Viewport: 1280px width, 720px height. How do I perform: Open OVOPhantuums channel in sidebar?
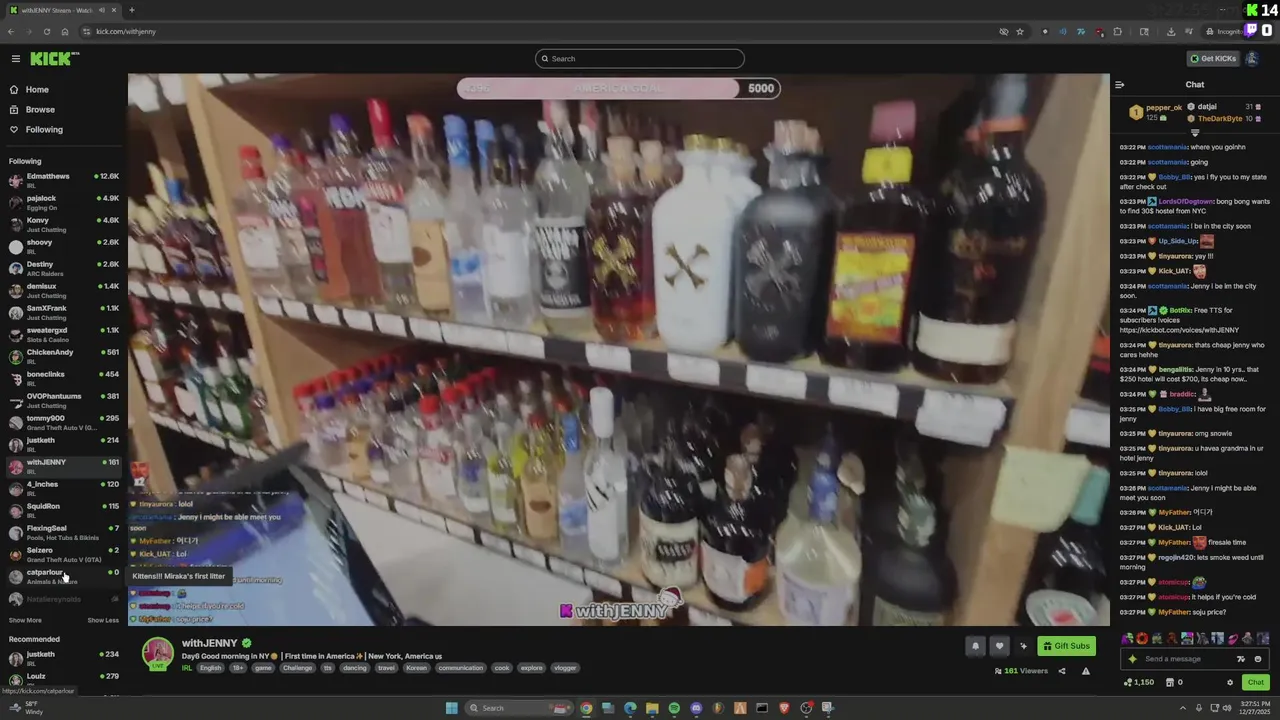[64, 401]
